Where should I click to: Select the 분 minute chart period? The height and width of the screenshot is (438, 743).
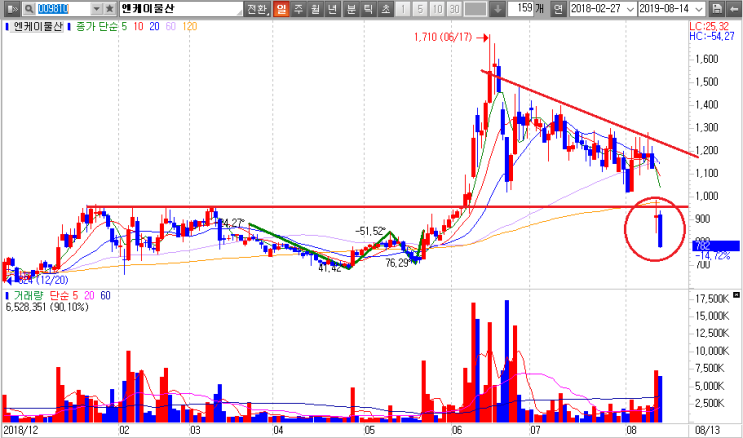[x=351, y=9]
